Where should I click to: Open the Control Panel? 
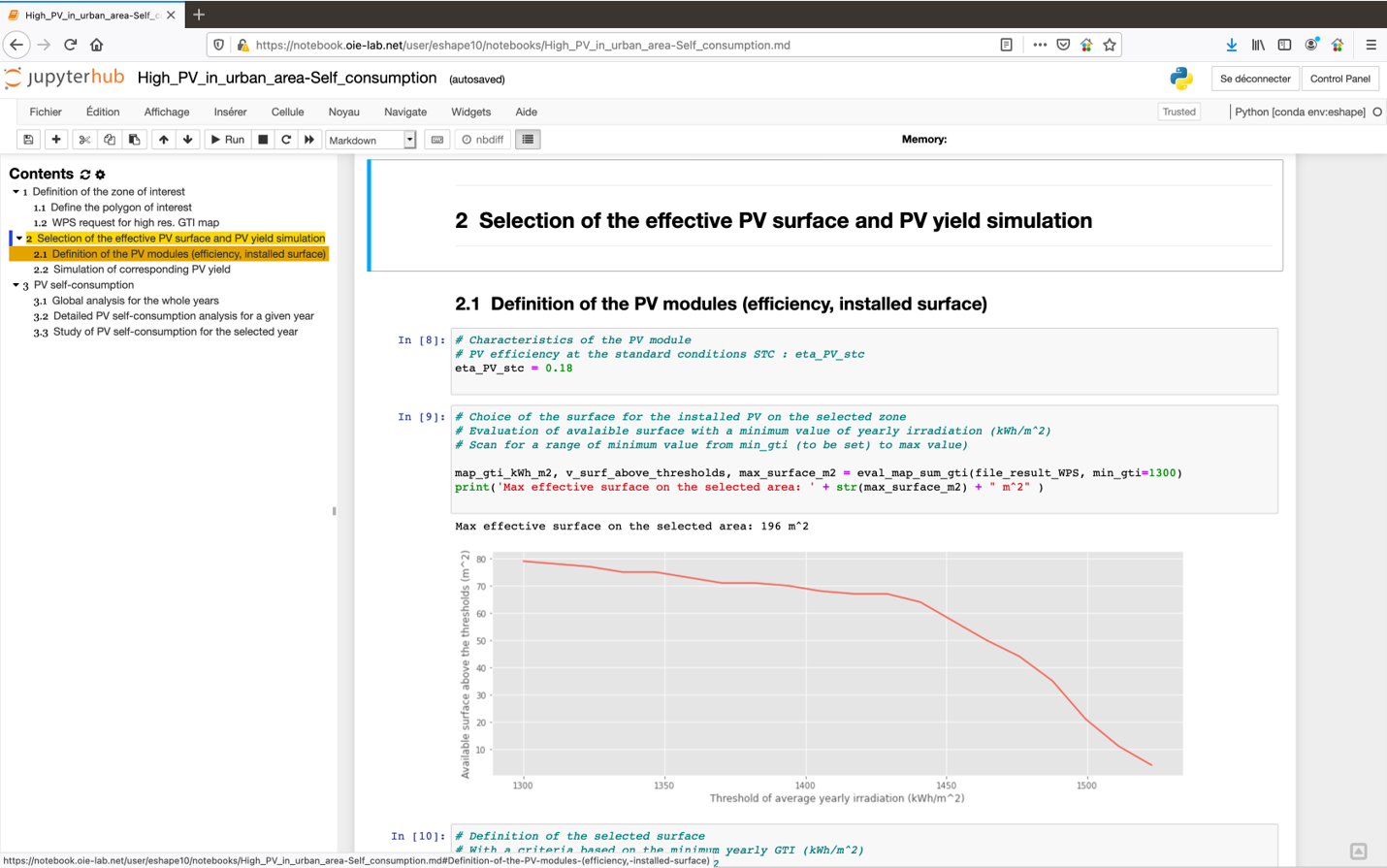click(x=1340, y=79)
